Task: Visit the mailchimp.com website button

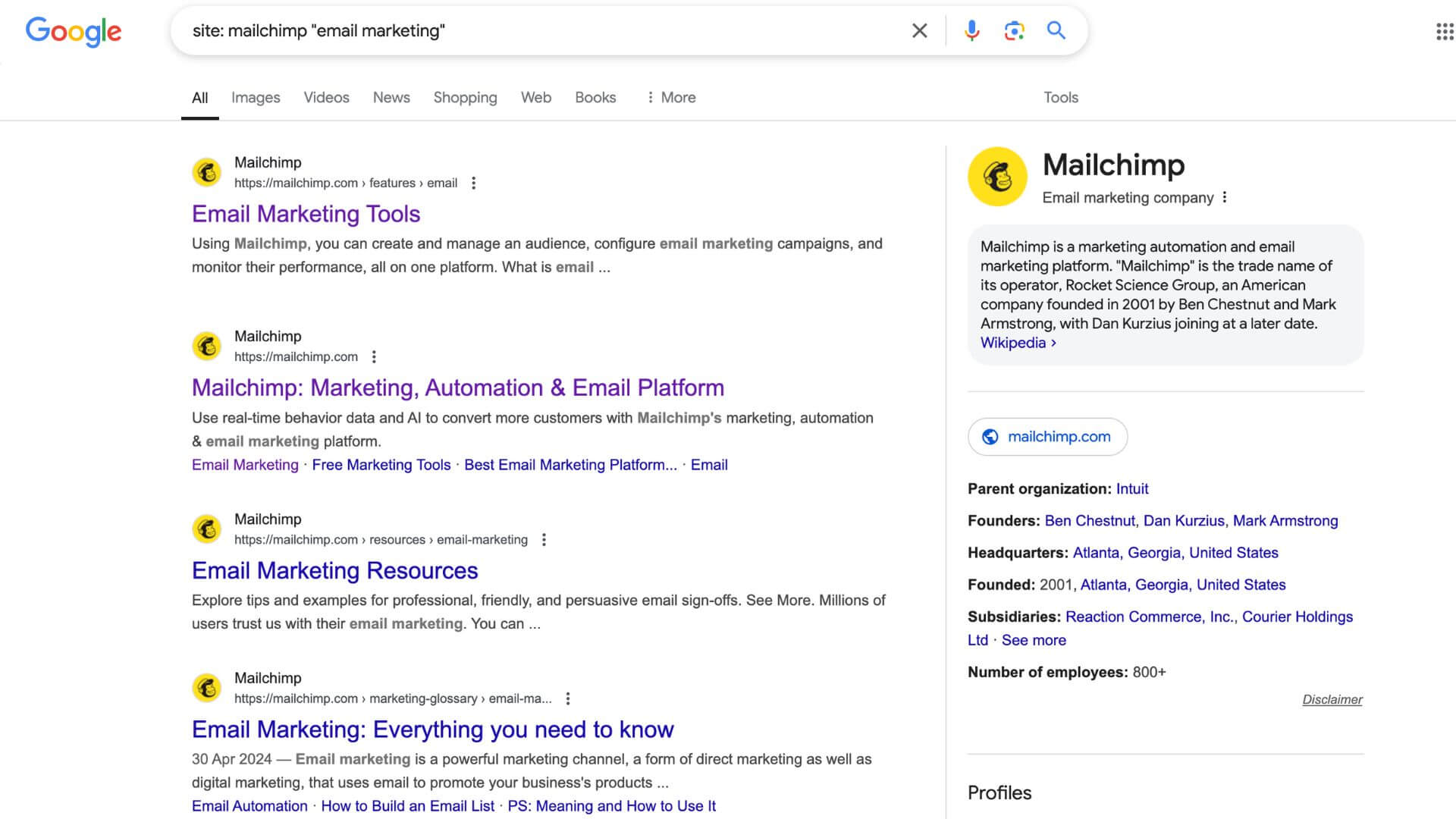Action: [x=1047, y=437]
